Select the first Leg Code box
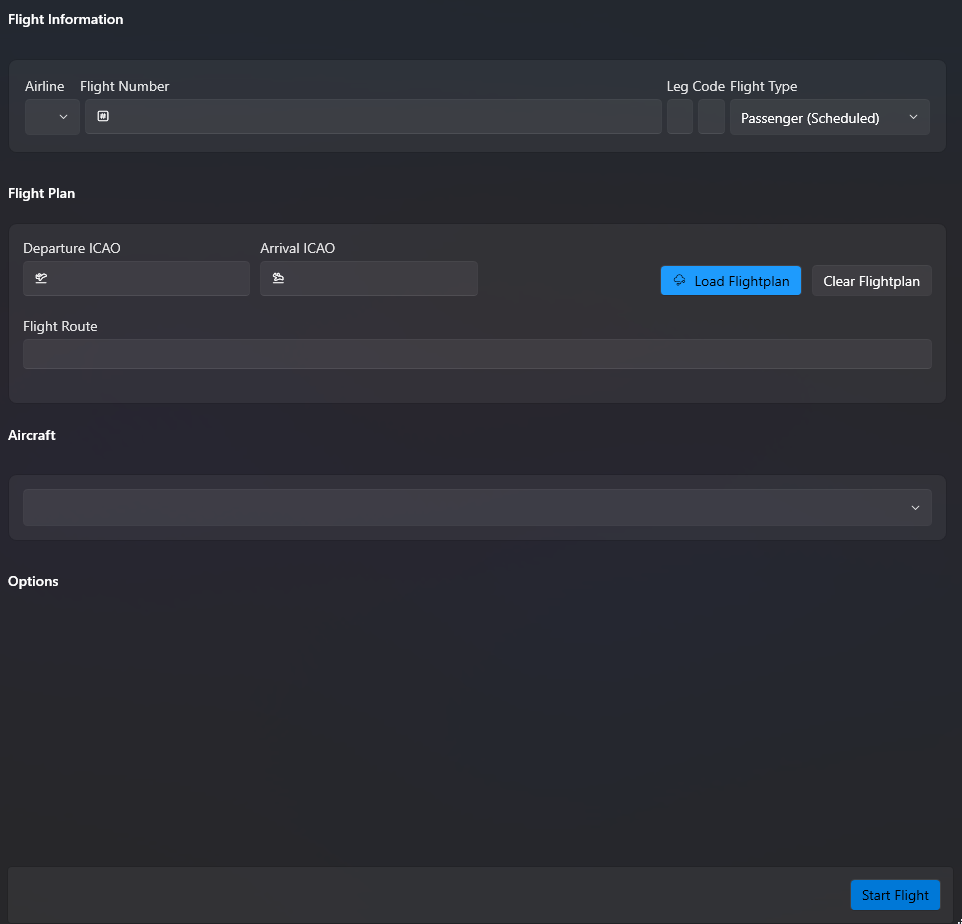Viewport: 962px width, 924px height. tap(680, 117)
